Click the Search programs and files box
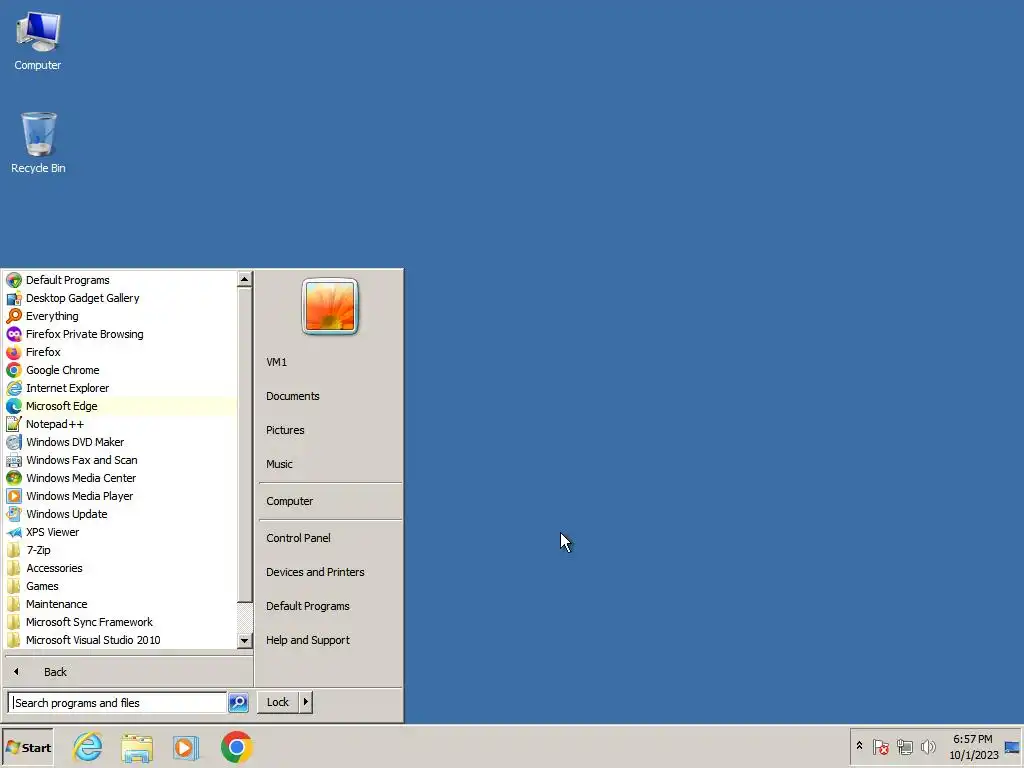 (x=118, y=703)
